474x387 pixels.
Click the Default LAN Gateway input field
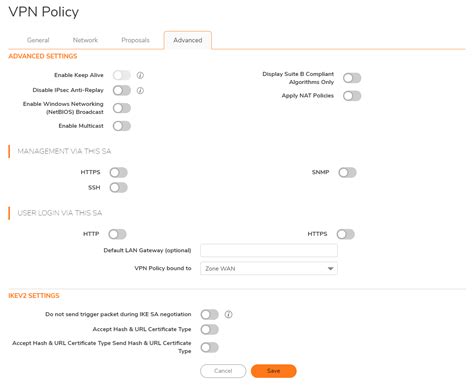coord(269,250)
